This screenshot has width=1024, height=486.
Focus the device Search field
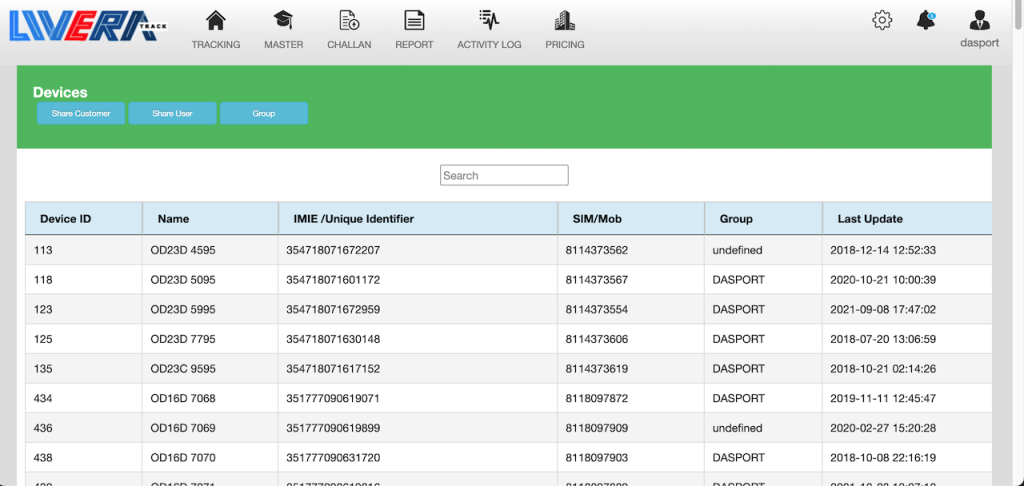(x=504, y=176)
